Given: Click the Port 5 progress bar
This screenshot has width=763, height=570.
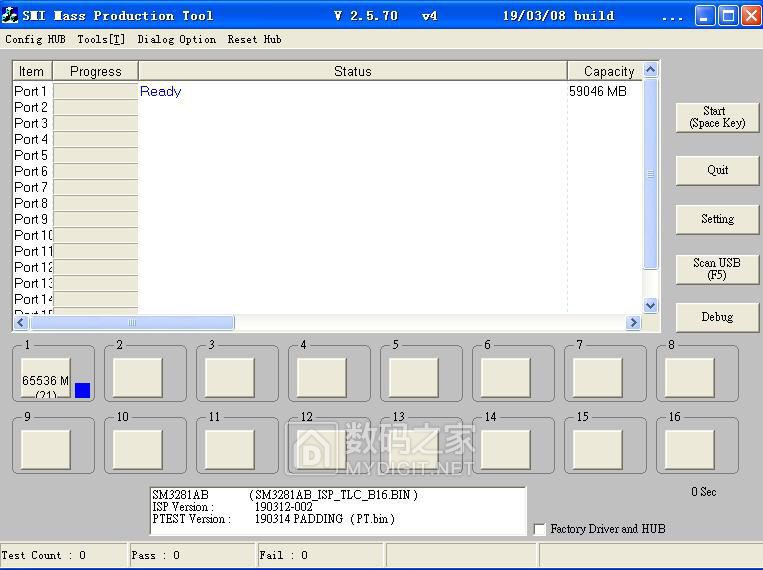Looking at the screenshot, I should [x=95, y=155].
